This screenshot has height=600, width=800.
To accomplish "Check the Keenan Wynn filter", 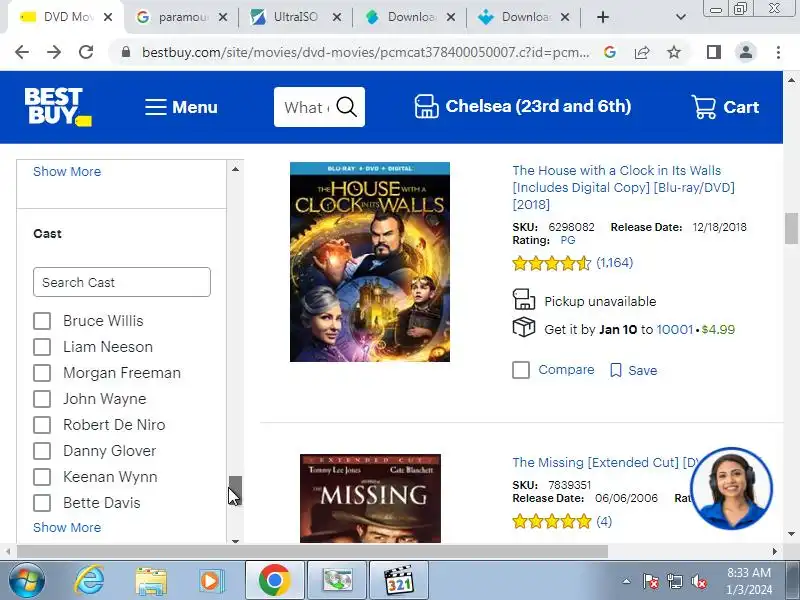I will (x=42, y=477).
